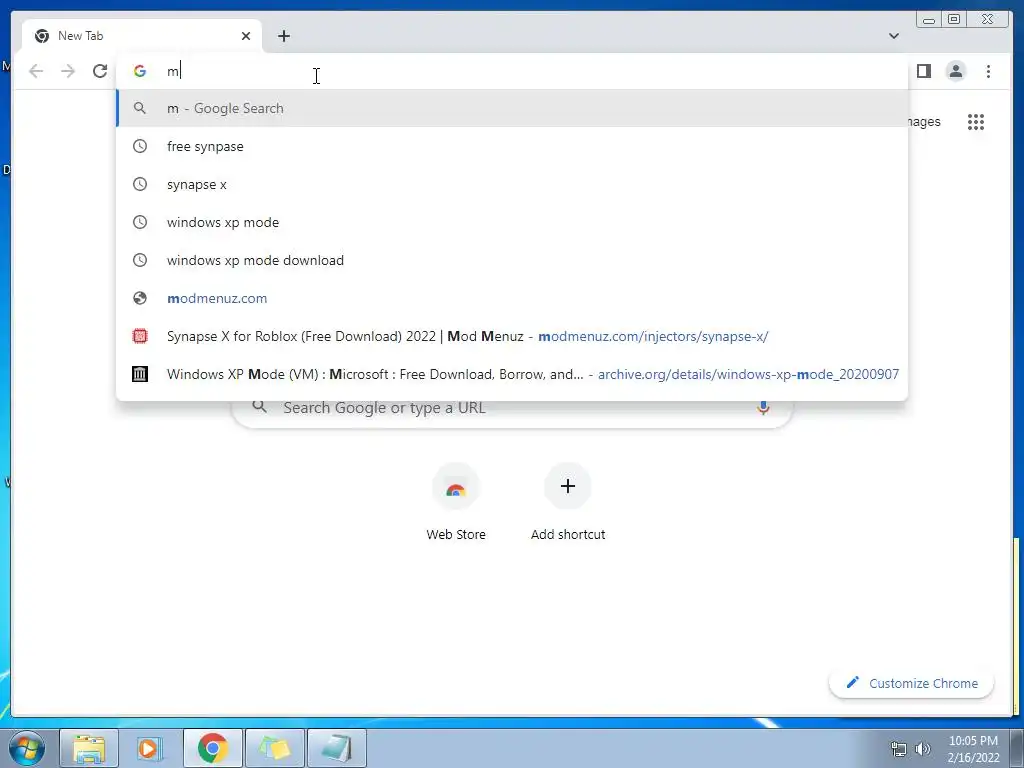The width and height of the screenshot is (1024, 768).
Task: Launch Windows Media Player from taskbar
Action: click(150, 748)
